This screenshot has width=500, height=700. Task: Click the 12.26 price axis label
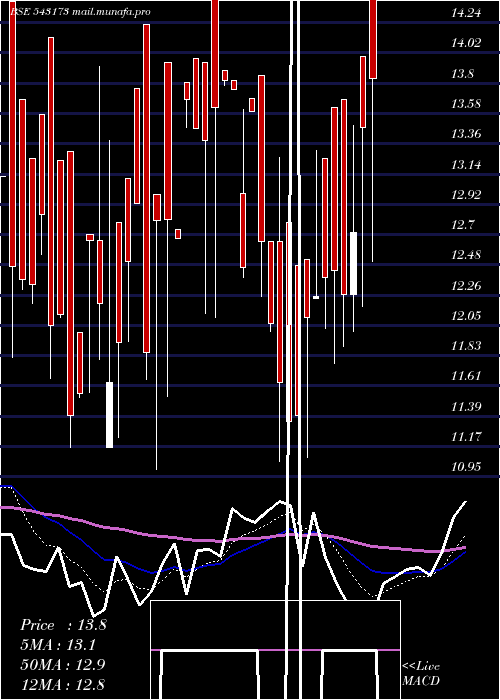click(x=466, y=285)
